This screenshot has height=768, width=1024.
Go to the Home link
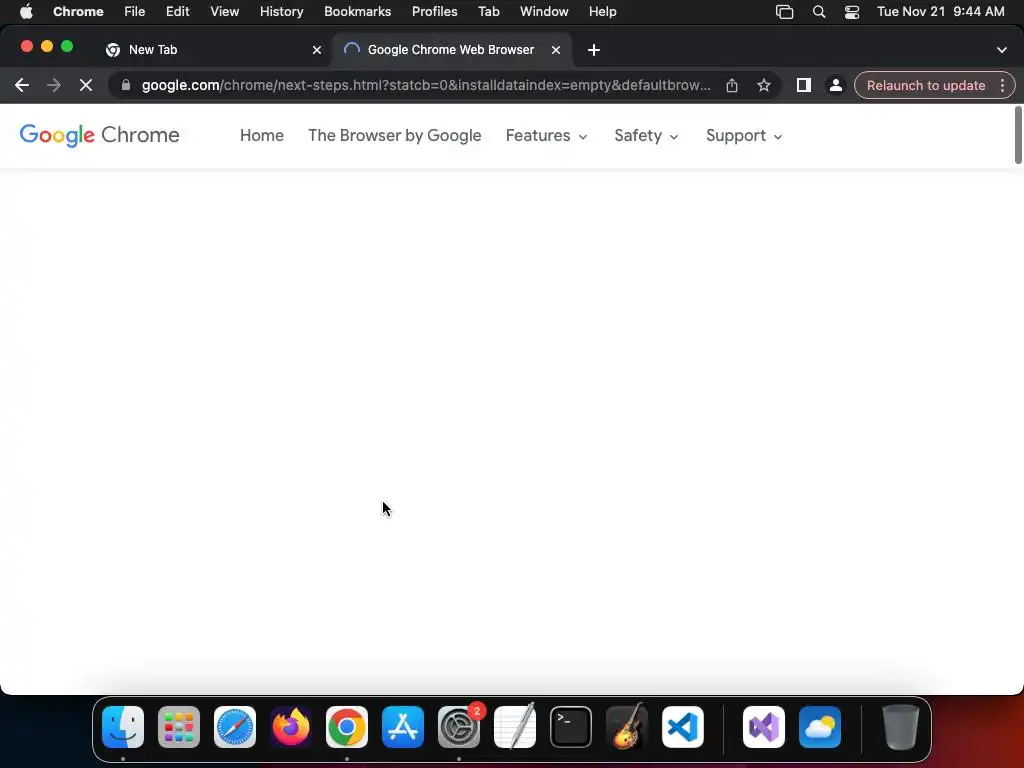coord(262,136)
